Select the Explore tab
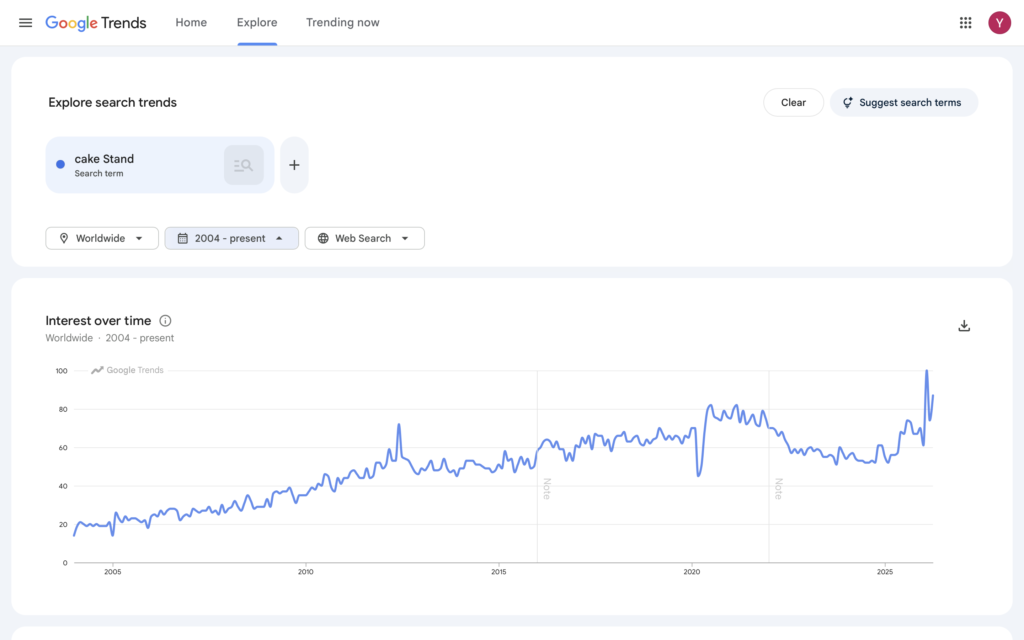 (257, 23)
